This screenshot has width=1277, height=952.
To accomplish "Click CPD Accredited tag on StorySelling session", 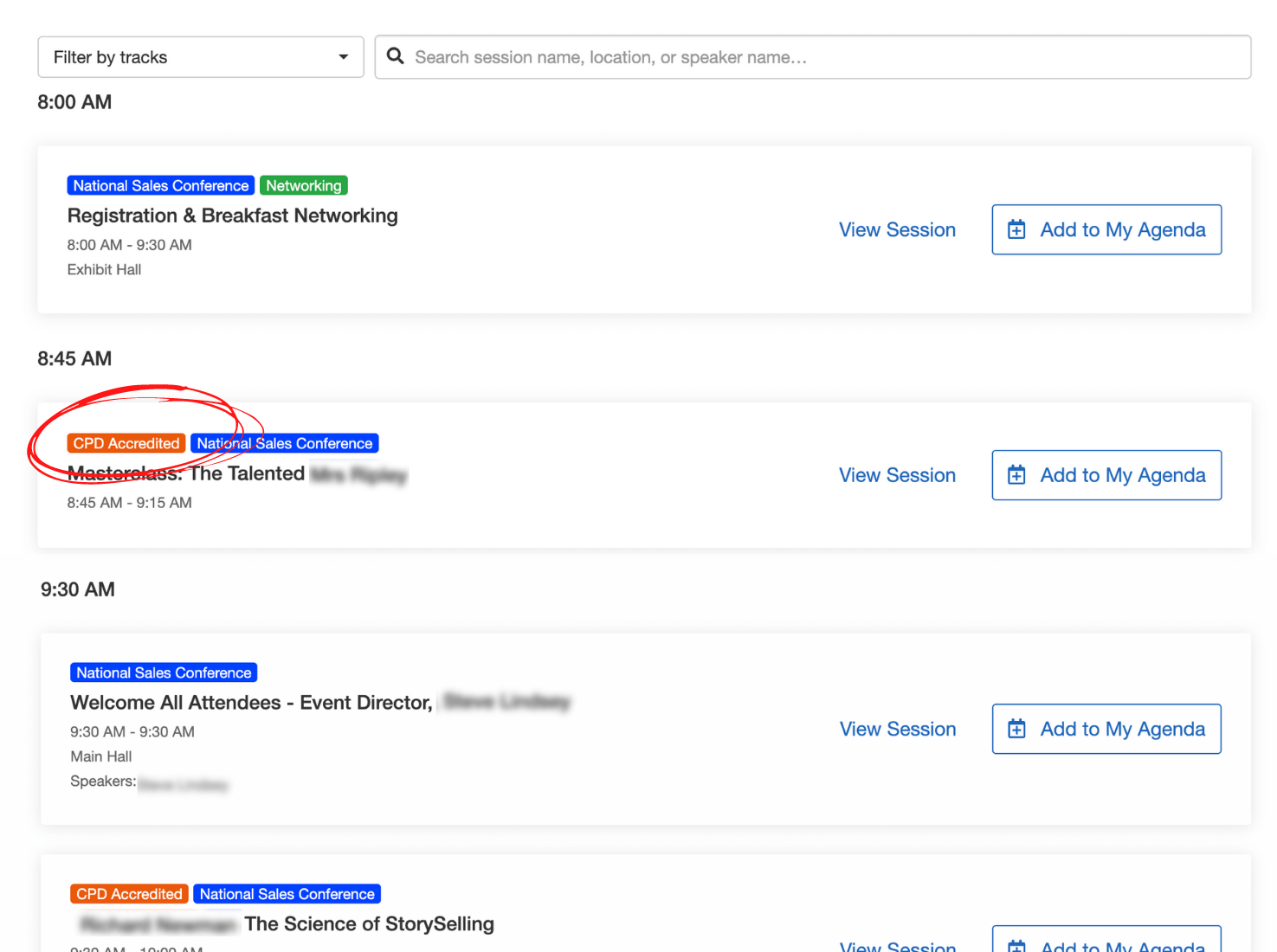I will coord(129,894).
